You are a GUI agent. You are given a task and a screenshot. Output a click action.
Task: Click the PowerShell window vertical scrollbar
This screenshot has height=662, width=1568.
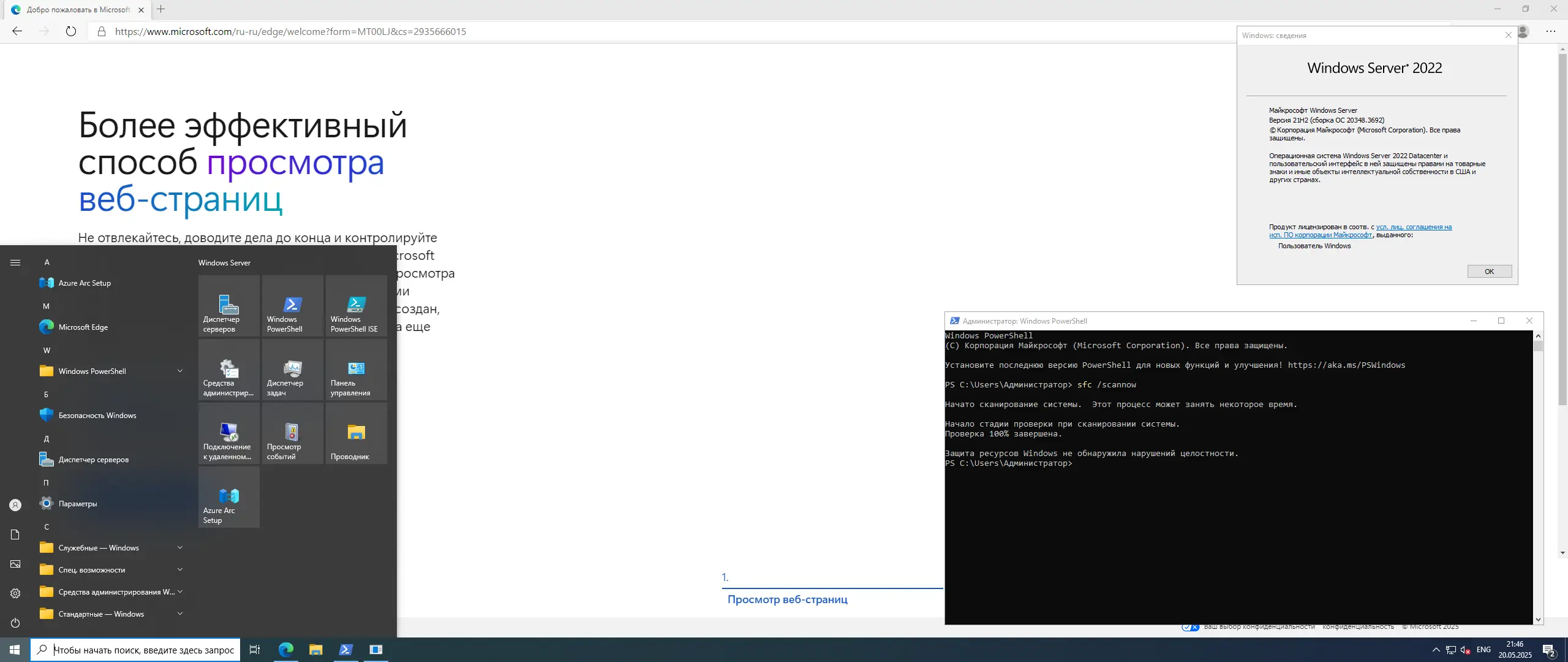coord(1538,478)
